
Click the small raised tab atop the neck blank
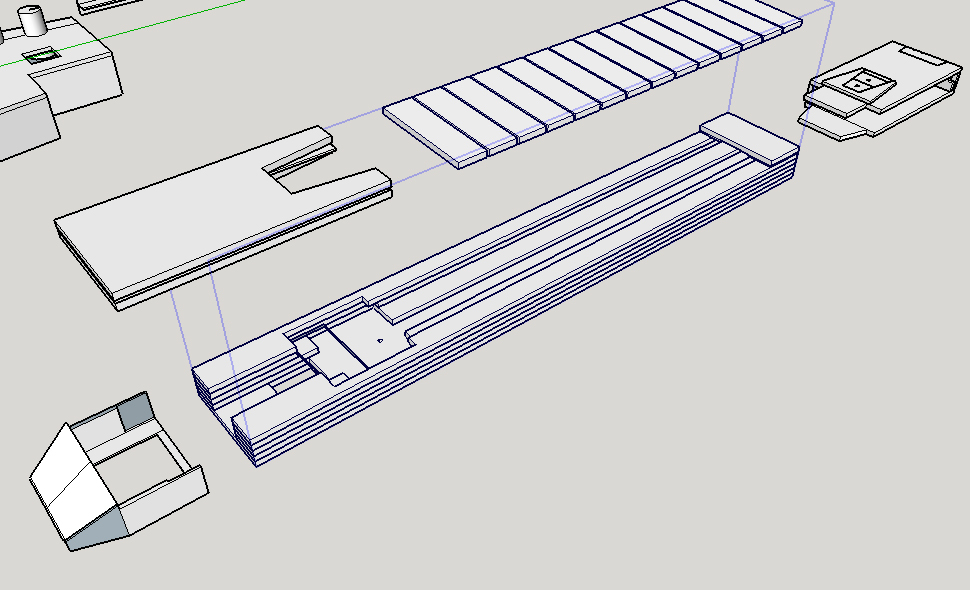pos(740,135)
